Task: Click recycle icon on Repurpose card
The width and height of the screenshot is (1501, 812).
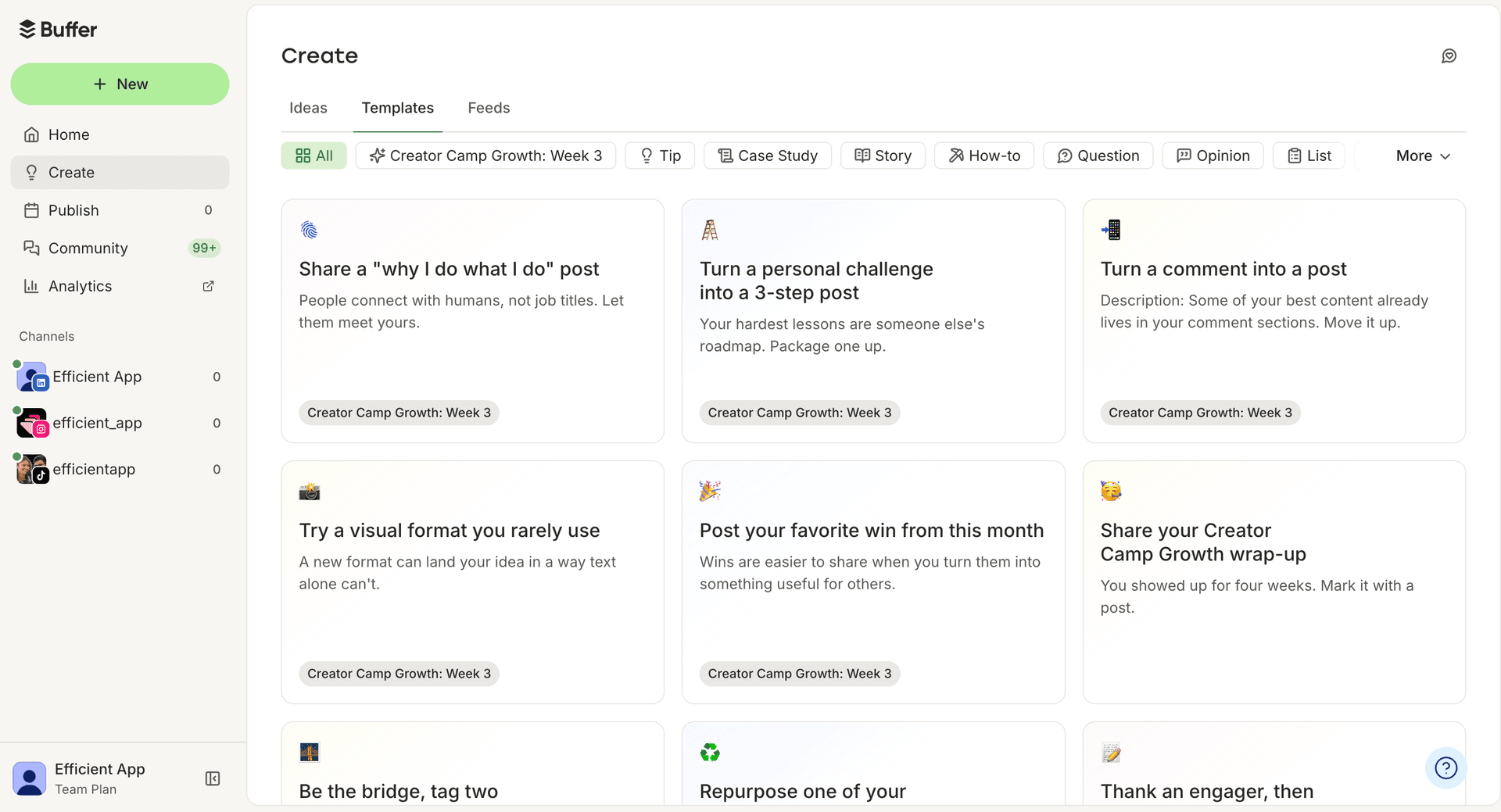Action: pos(710,753)
